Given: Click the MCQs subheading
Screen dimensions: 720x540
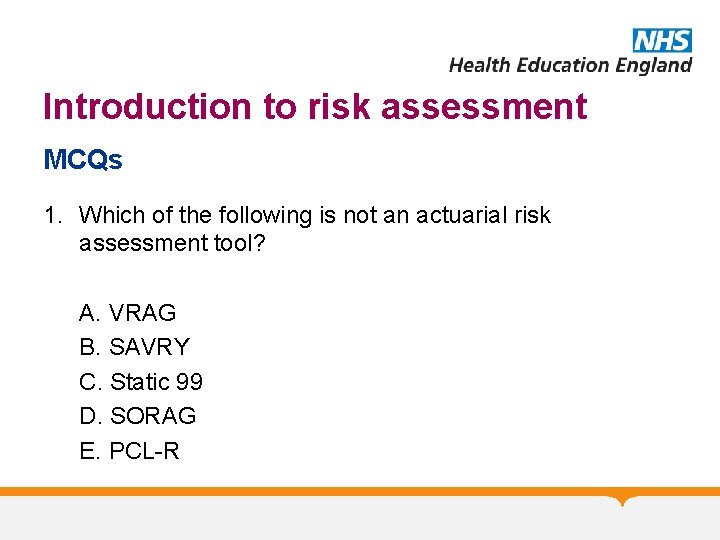Looking at the screenshot, I should (x=83, y=160).
